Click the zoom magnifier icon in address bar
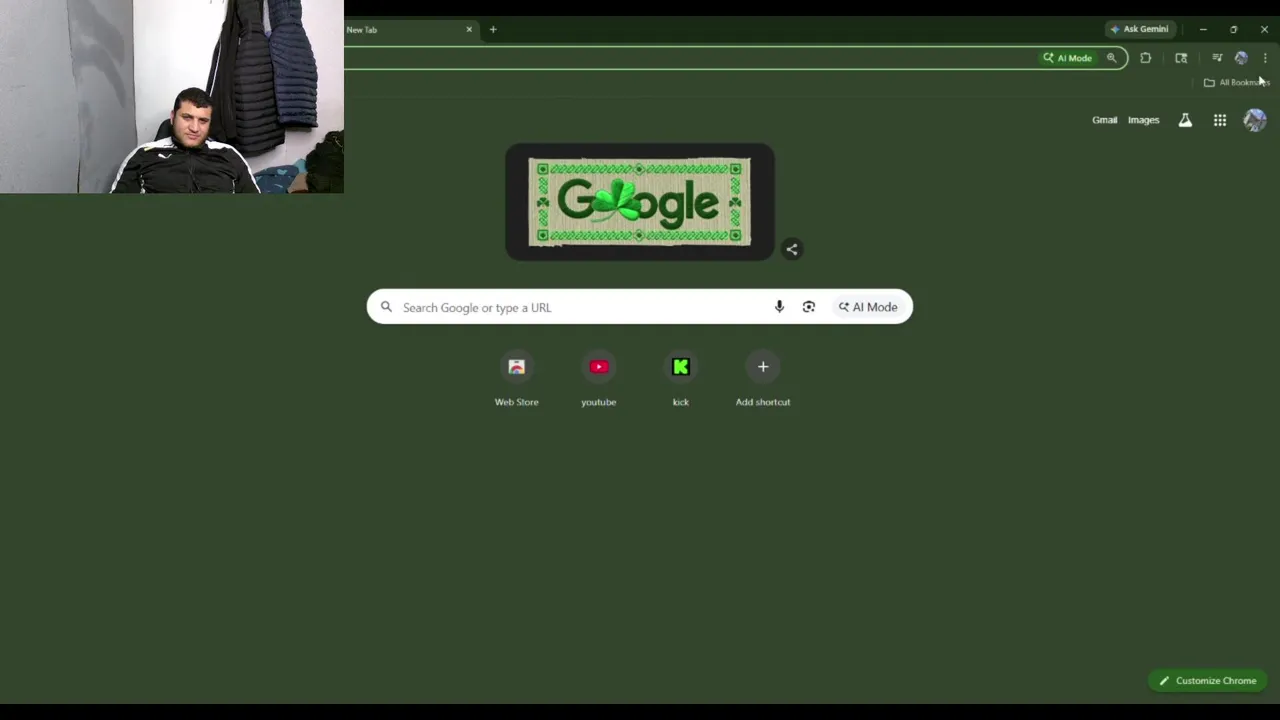Image resolution: width=1280 pixels, height=720 pixels. 1111,58
